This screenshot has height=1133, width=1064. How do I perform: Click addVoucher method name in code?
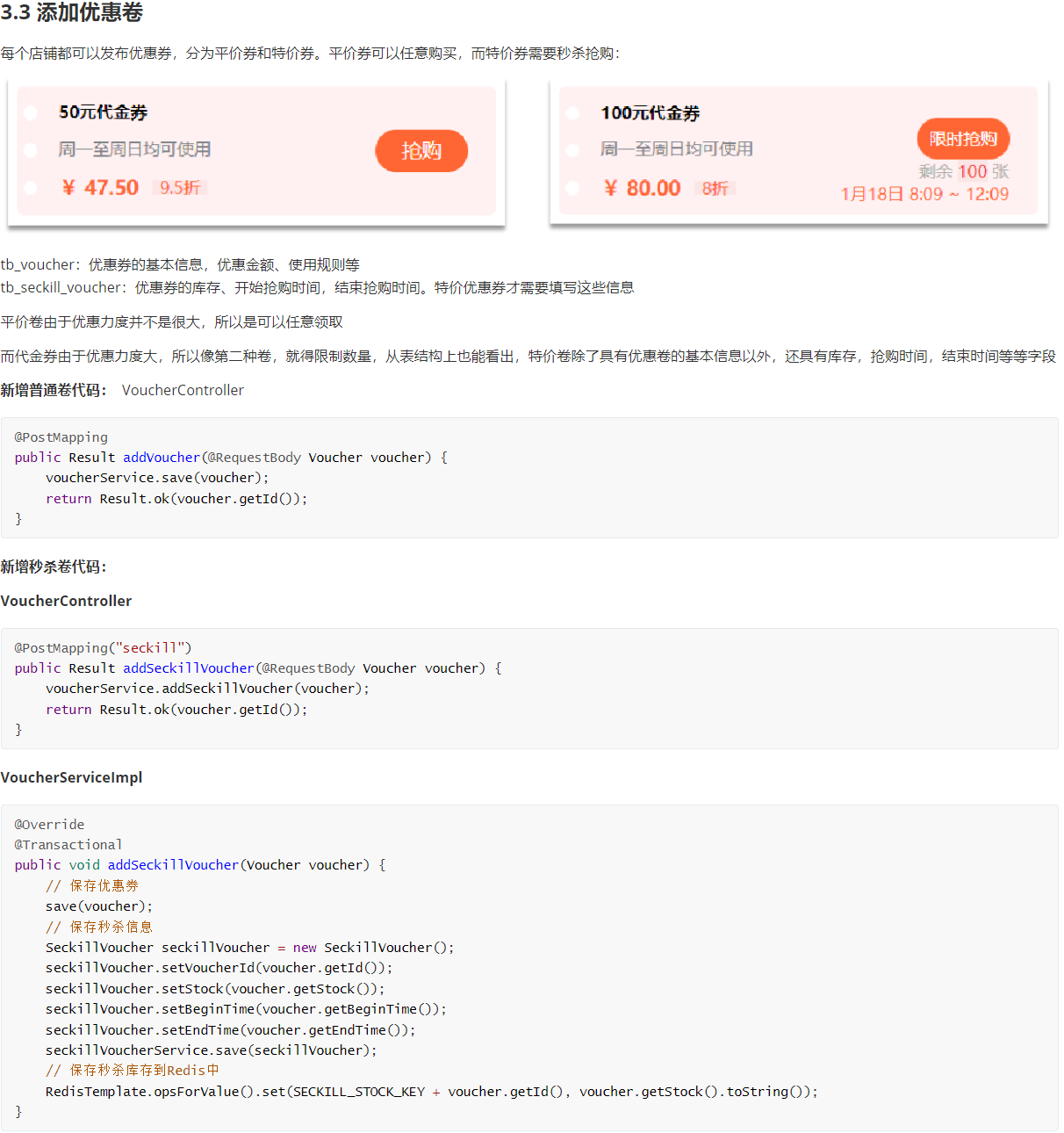(162, 458)
